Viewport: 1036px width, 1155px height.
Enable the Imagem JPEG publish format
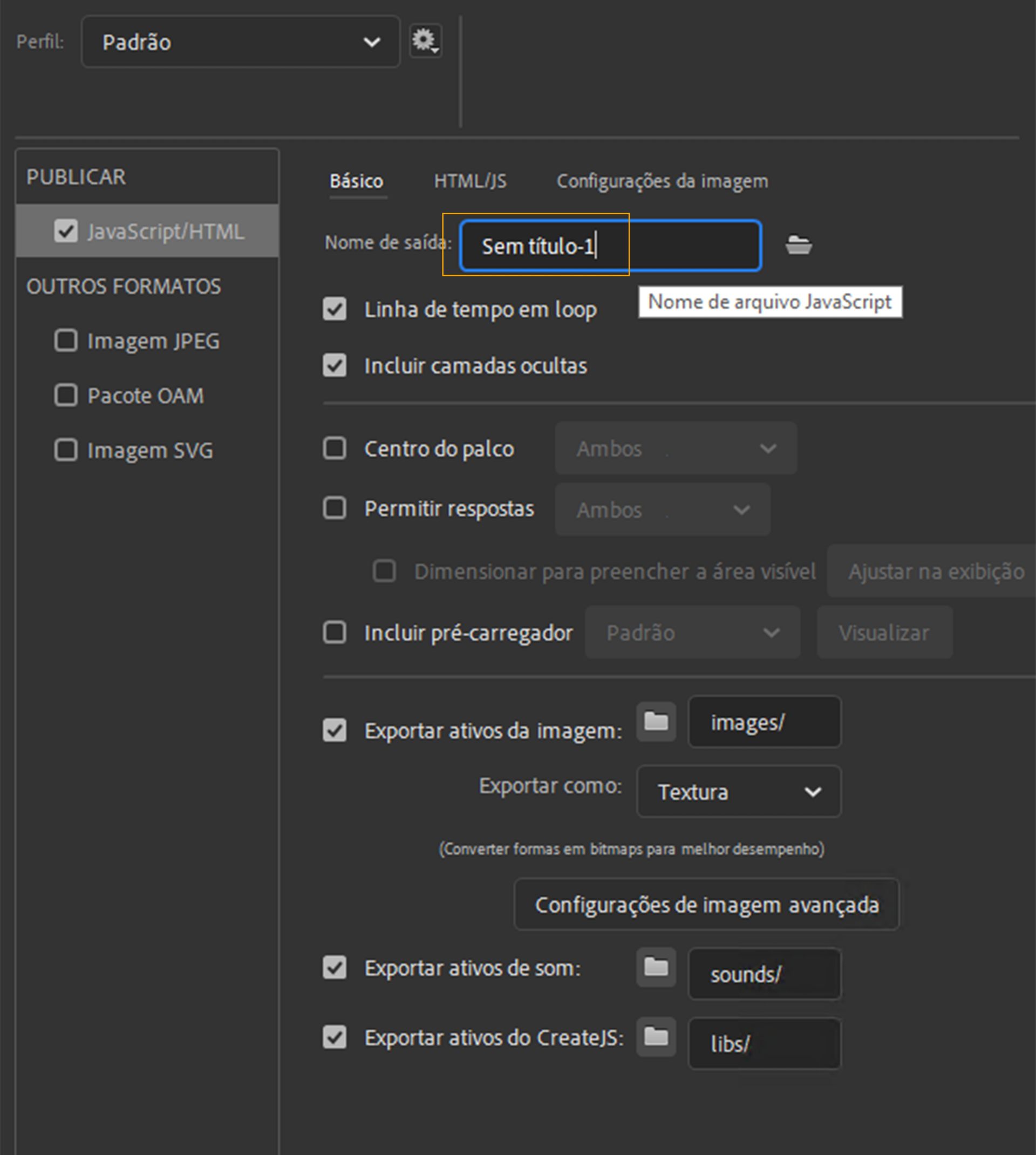[x=65, y=341]
